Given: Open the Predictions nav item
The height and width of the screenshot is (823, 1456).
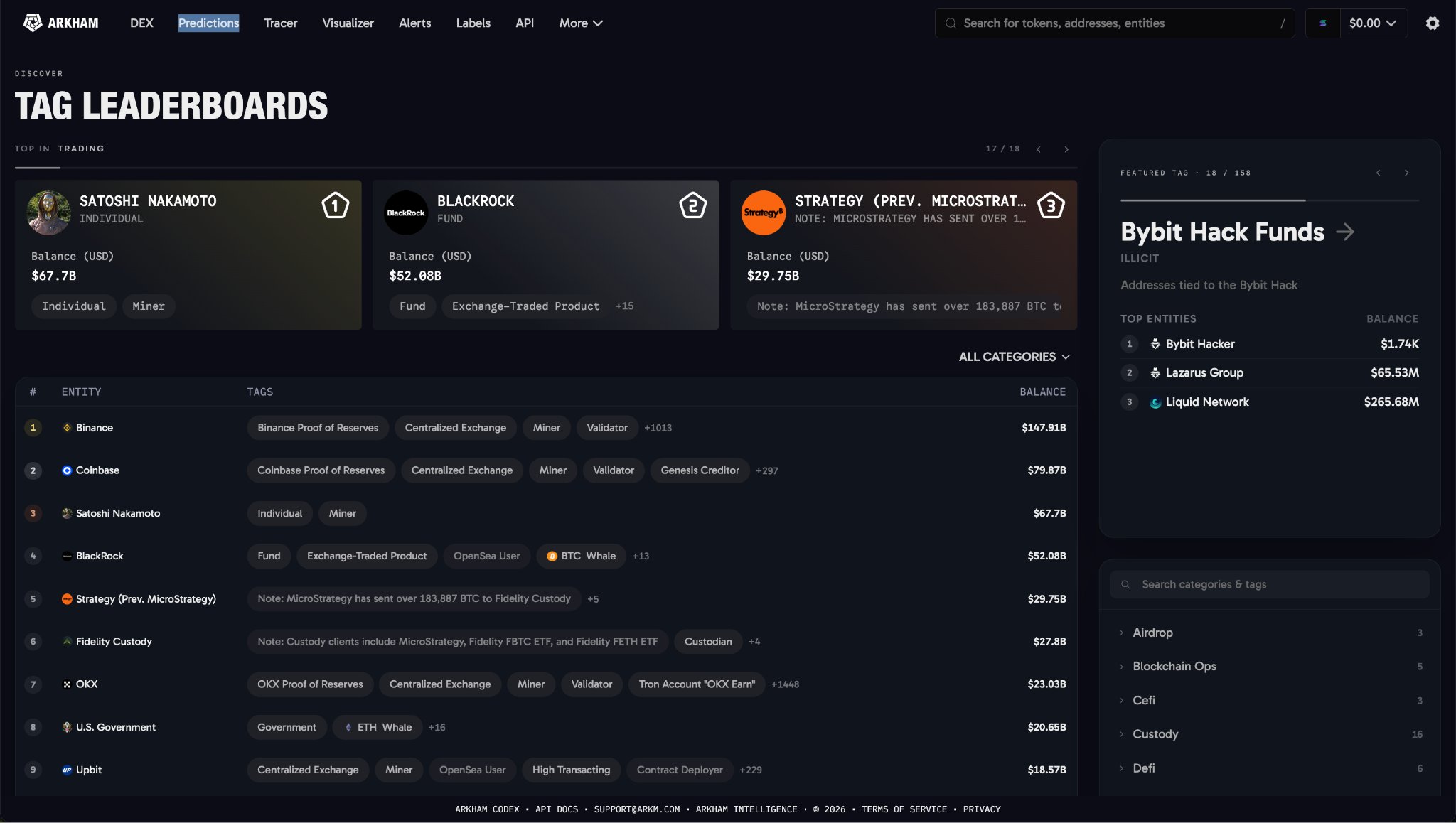Looking at the screenshot, I should point(208,23).
